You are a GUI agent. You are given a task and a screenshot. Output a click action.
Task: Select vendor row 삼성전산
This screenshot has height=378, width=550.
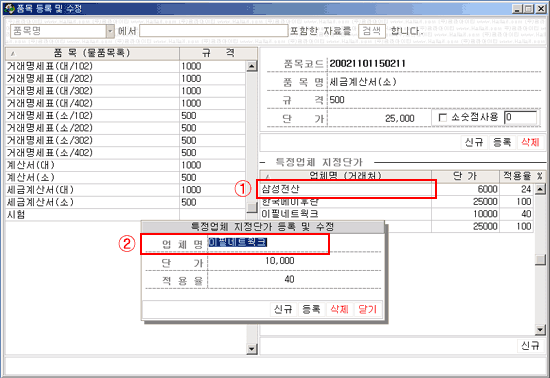346,189
